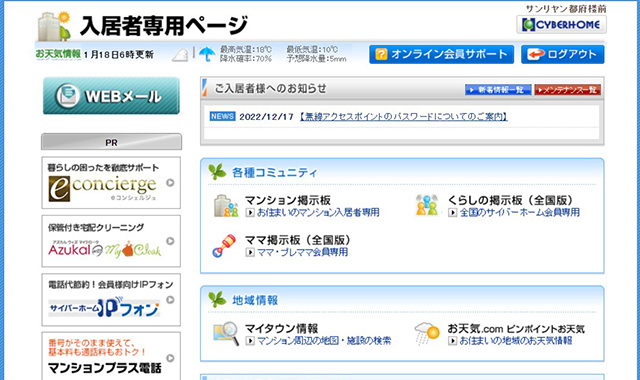Click the leaf icon beside 各種コミュニティ
The height and width of the screenshot is (380, 640).
pyautogui.click(x=217, y=172)
